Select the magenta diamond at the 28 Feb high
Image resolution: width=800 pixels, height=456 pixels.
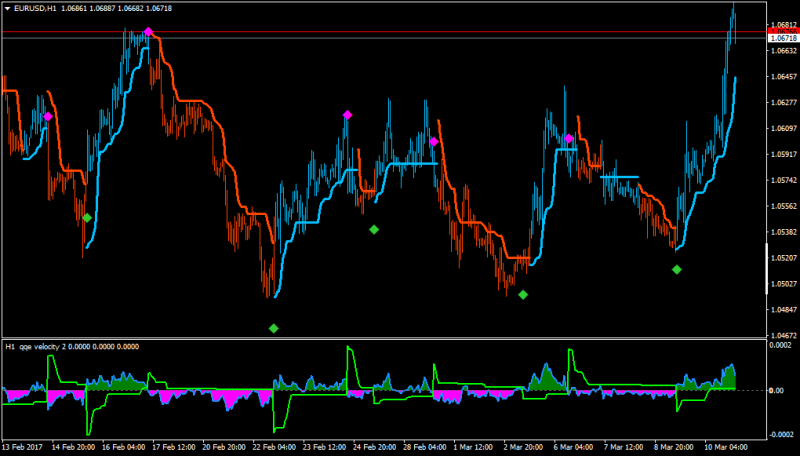point(434,142)
